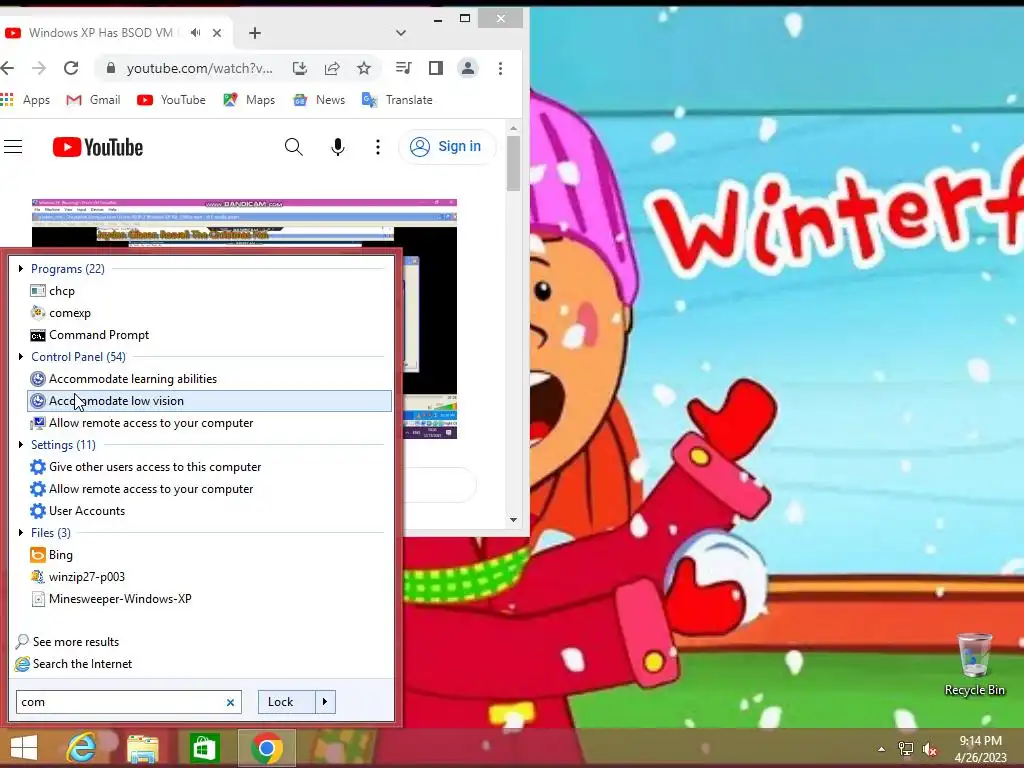Open Chrome profile icon

(468, 68)
